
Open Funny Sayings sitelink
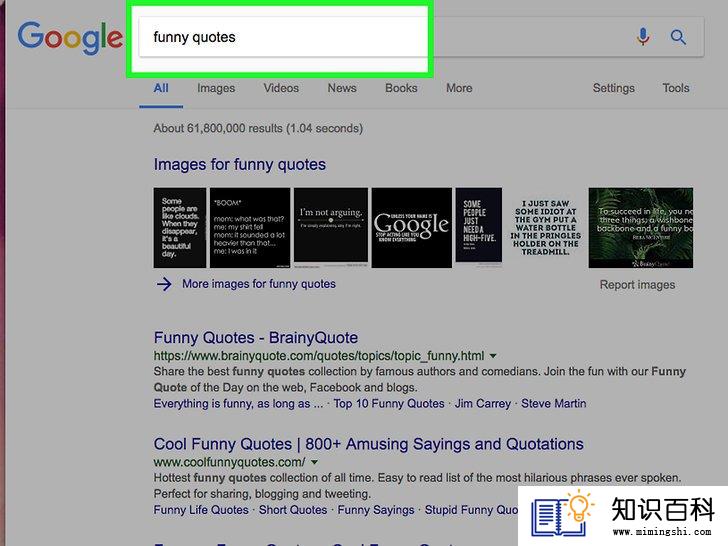(376, 510)
